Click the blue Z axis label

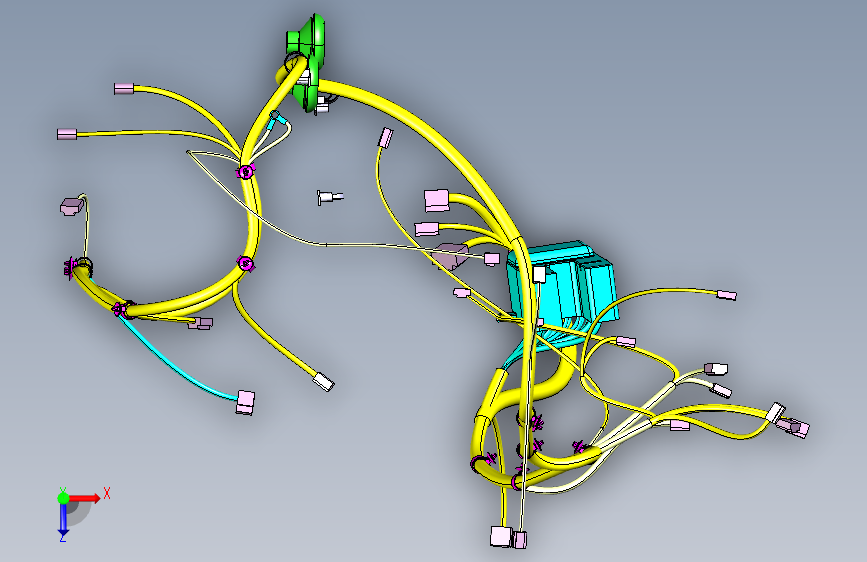(62, 538)
